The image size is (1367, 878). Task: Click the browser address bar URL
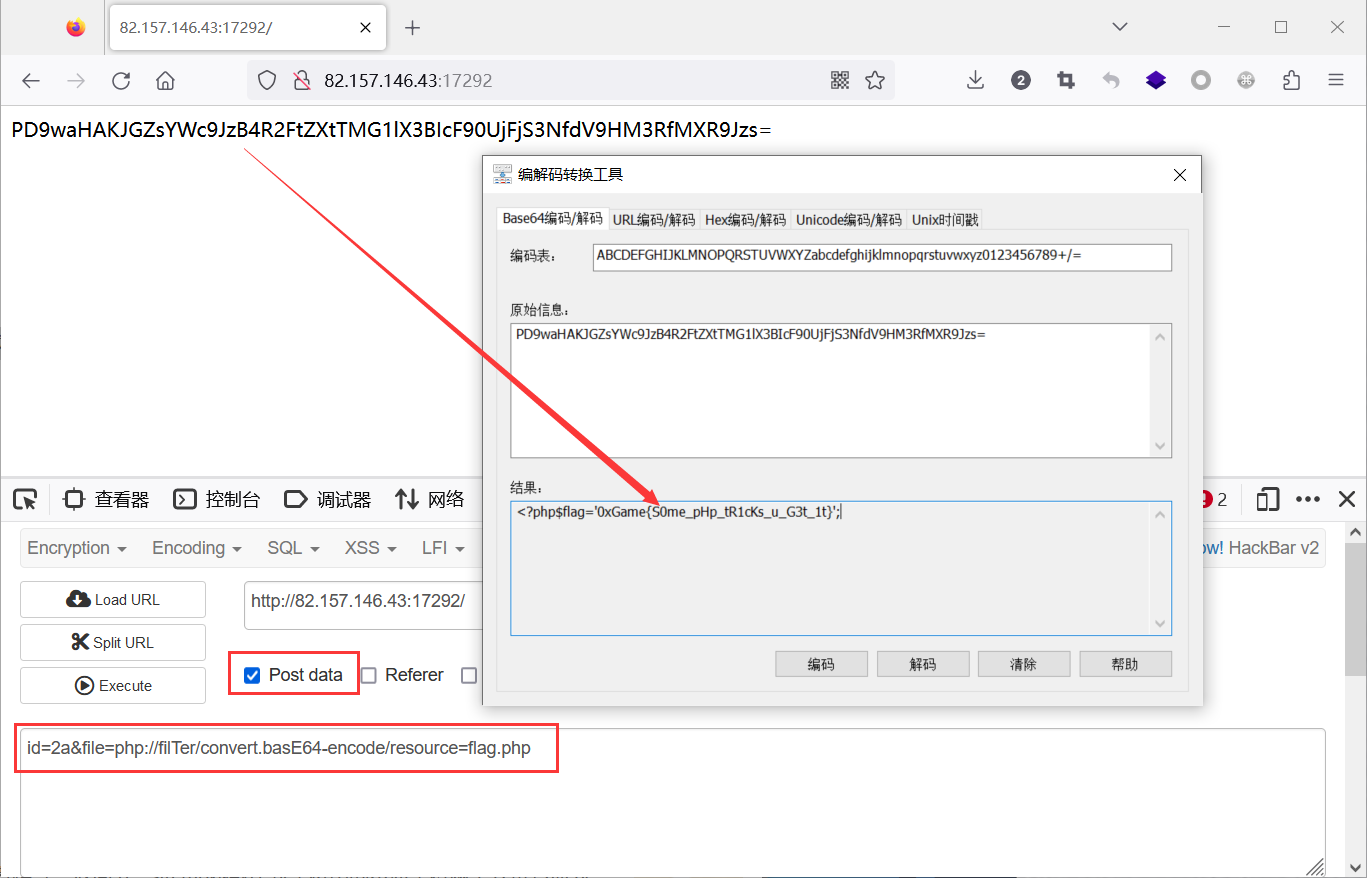(x=408, y=81)
